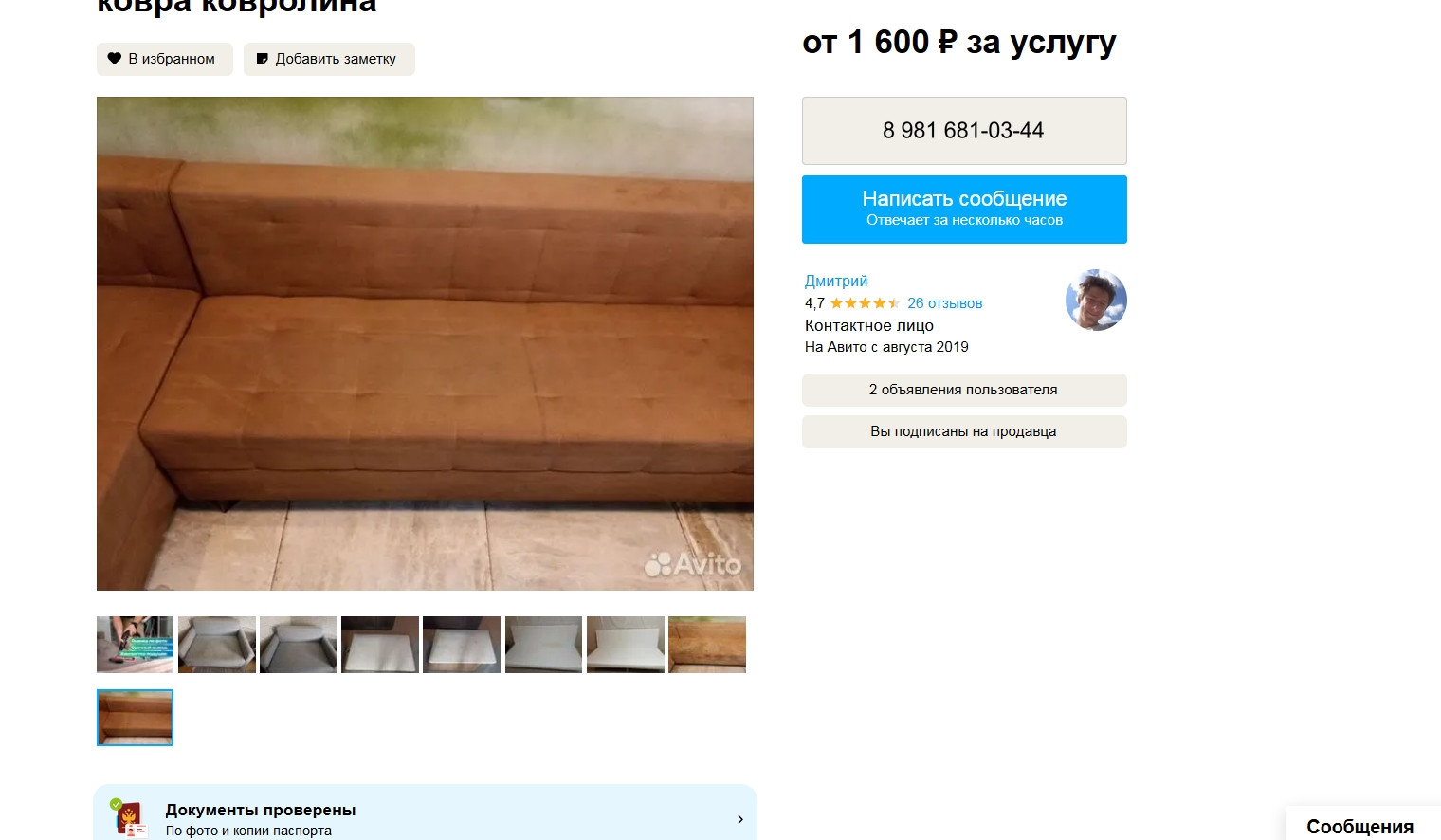Open Дмитрий seller profile link

pos(836,281)
